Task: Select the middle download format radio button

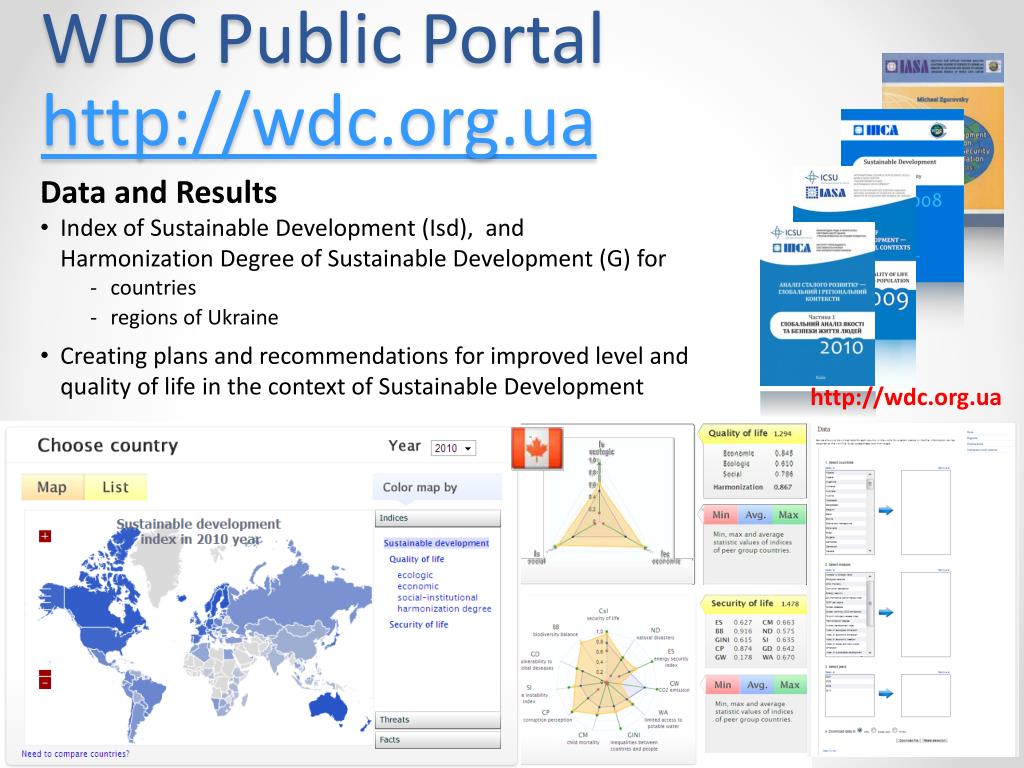Action: (x=876, y=731)
